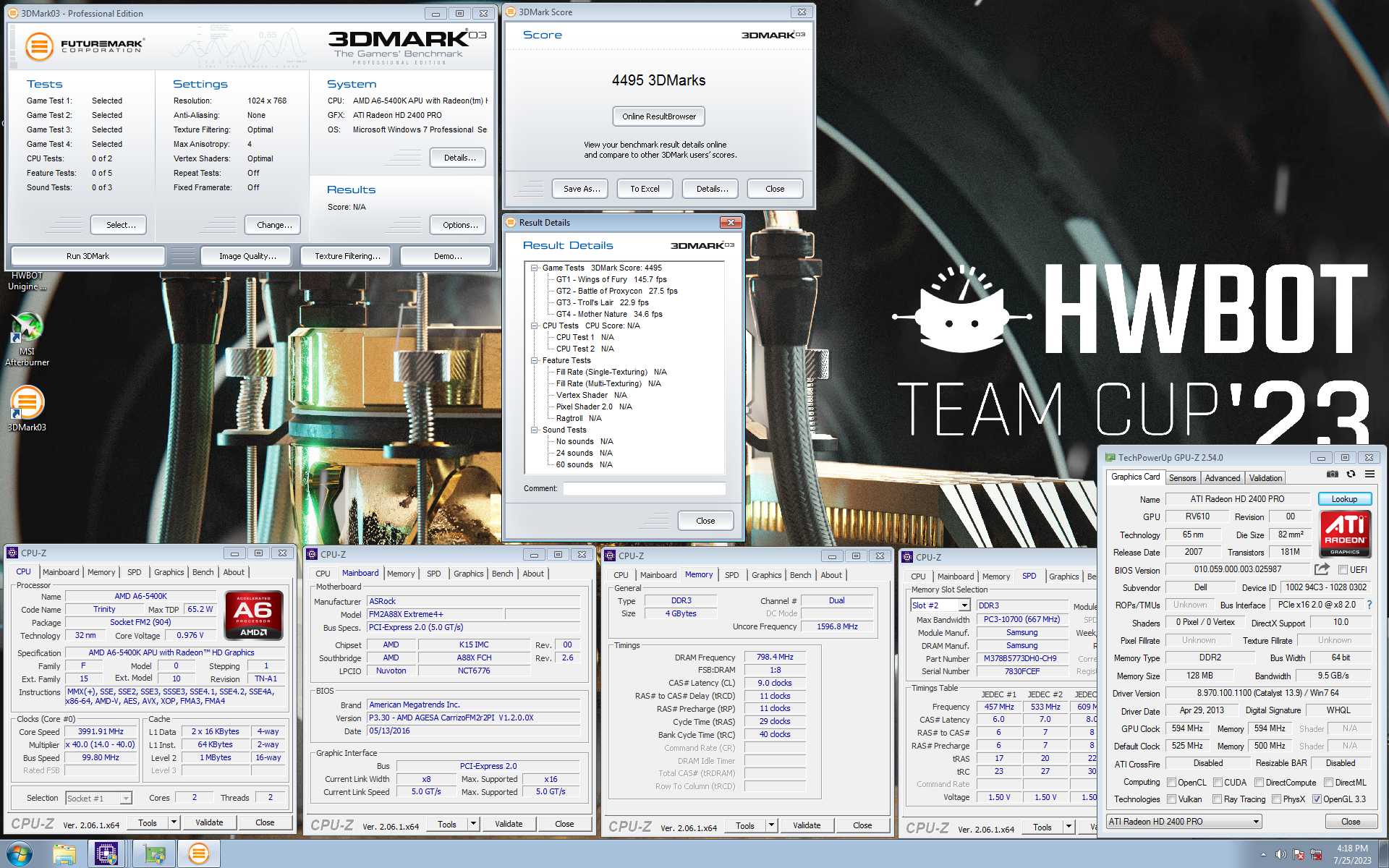Toggle the CUDA checkbox

coord(1218,782)
